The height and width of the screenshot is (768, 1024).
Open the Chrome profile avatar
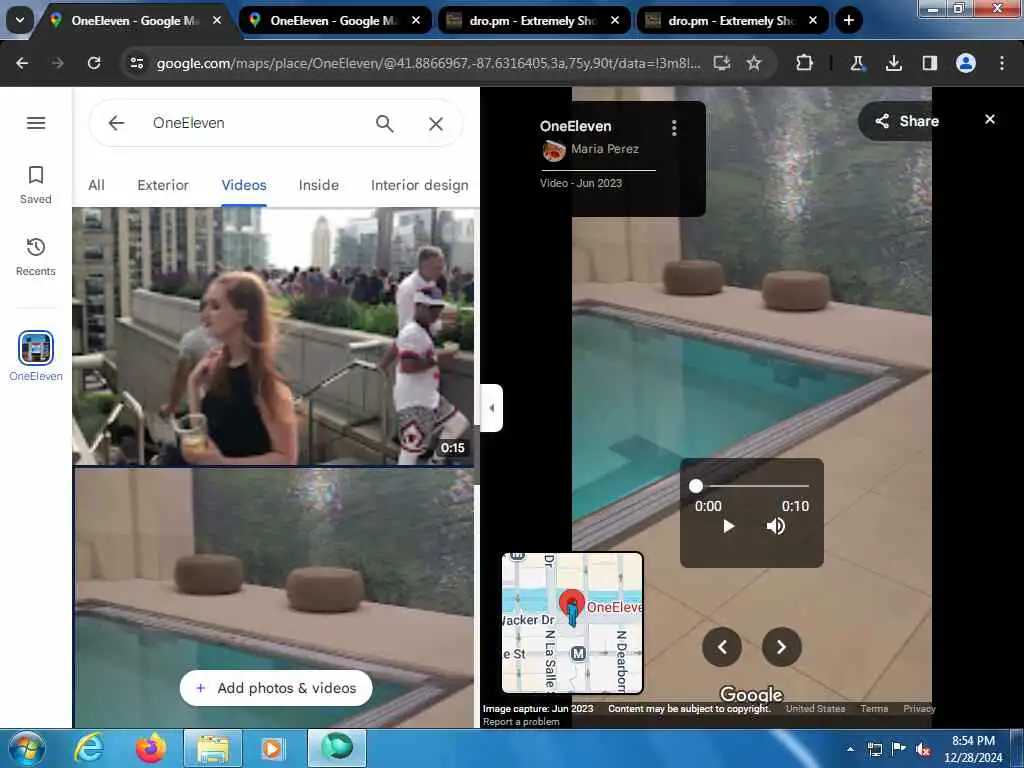966,63
